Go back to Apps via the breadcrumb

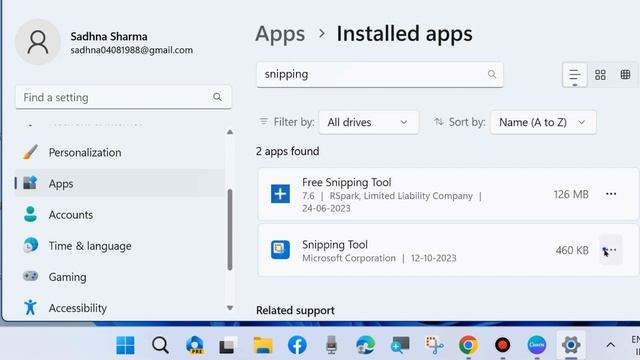280,34
